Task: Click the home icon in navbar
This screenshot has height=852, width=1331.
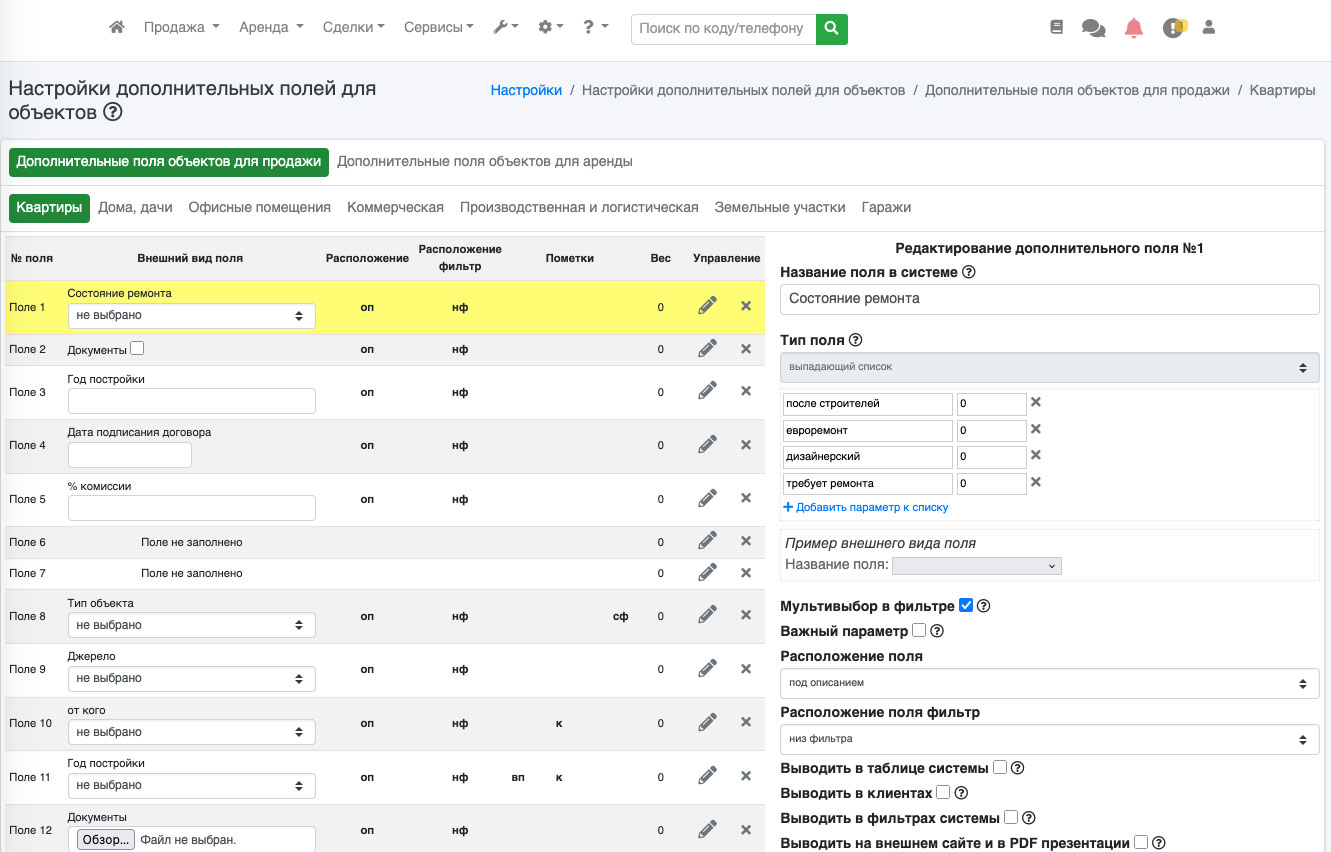Action: click(117, 28)
